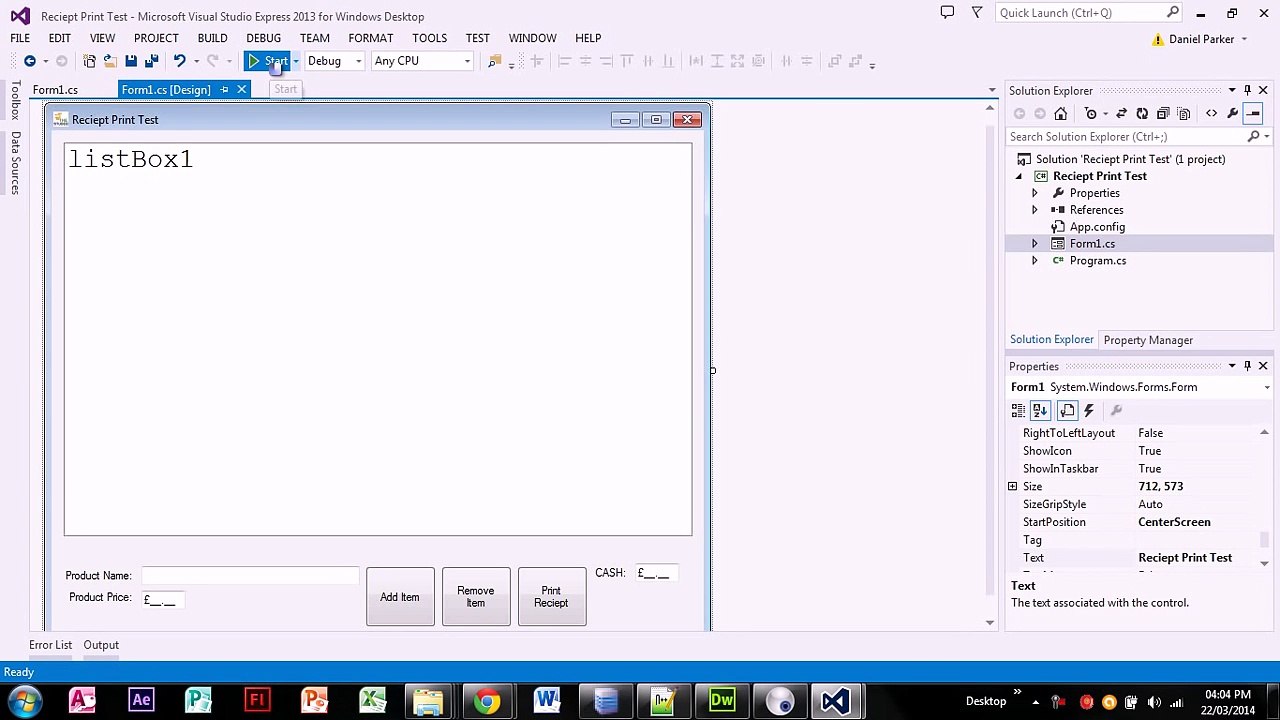Toggle auto-hide pin on Solution Explorer
Image resolution: width=1280 pixels, height=720 pixels.
coord(1247,91)
